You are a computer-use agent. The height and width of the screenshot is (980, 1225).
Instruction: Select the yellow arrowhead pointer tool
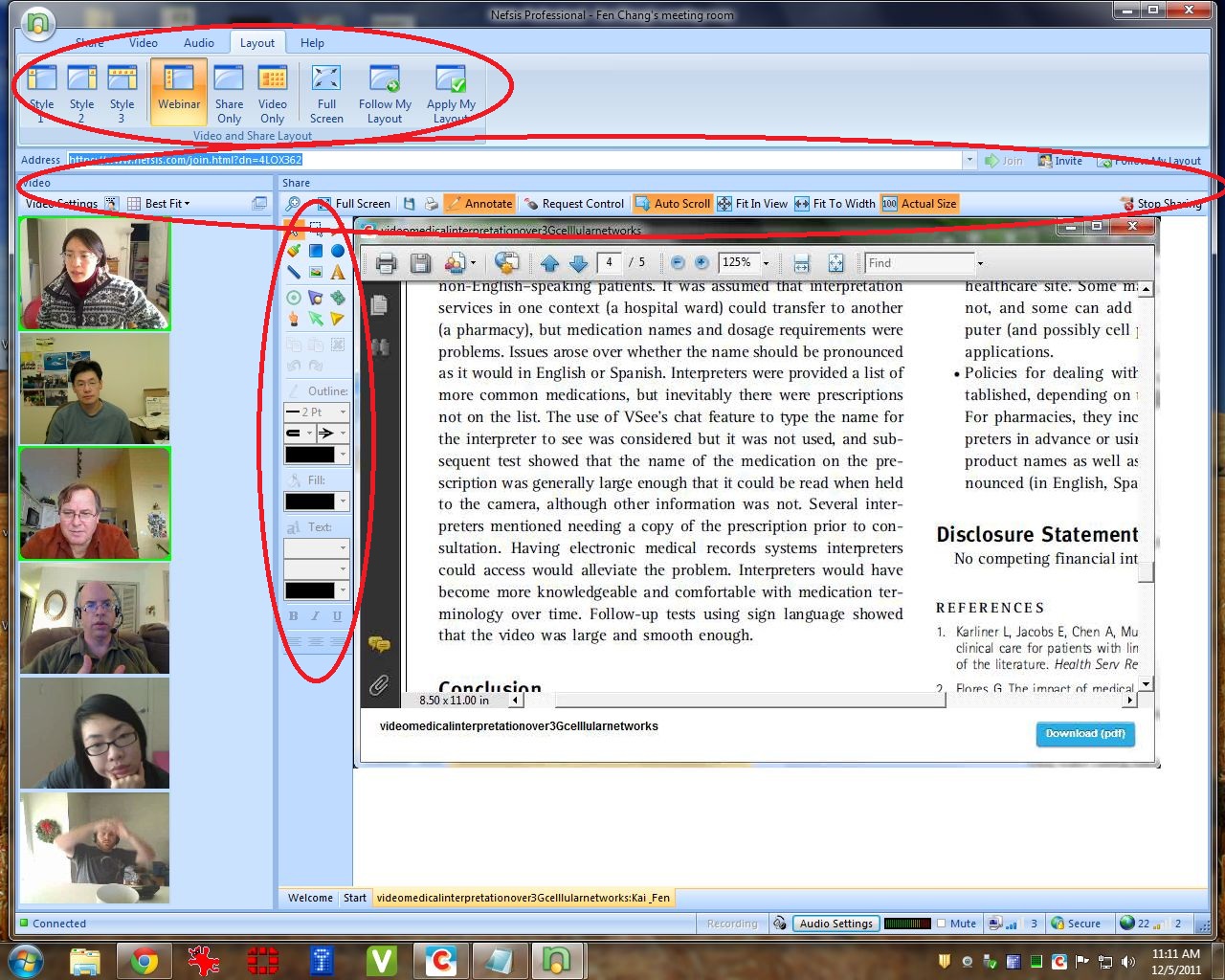(338, 319)
